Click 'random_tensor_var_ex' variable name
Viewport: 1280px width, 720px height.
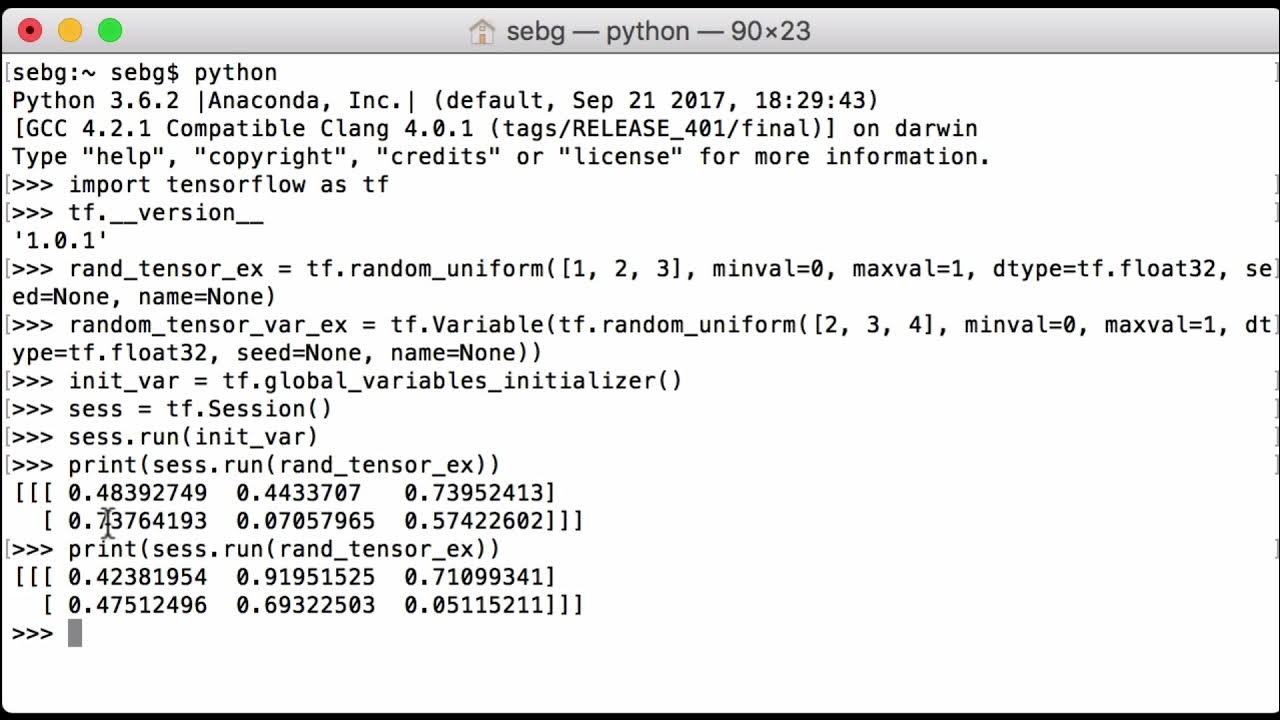pos(208,325)
